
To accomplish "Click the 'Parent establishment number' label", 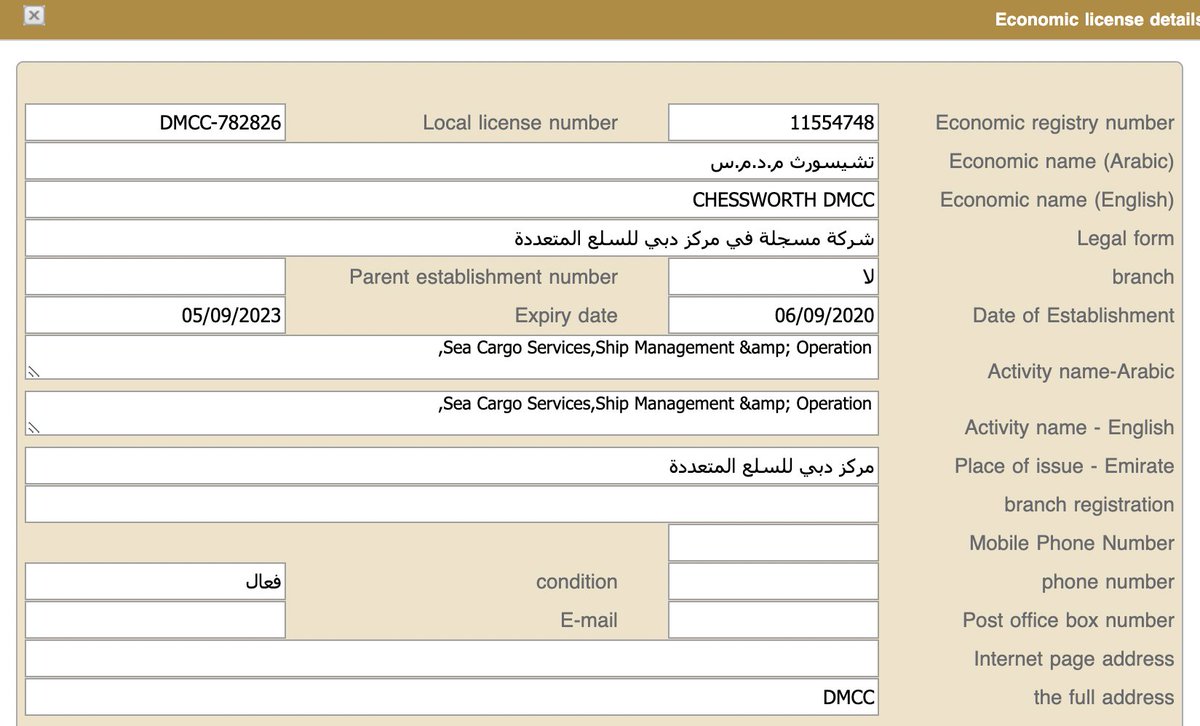I will point(484,277).
